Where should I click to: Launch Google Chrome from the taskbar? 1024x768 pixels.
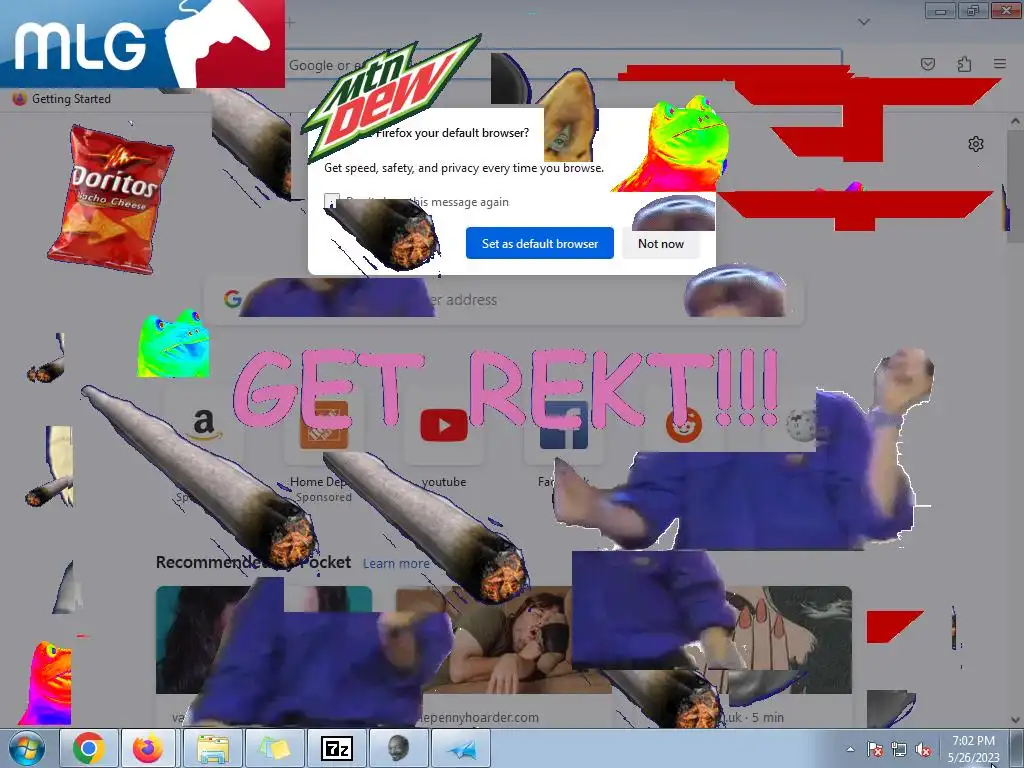(89, 748)
